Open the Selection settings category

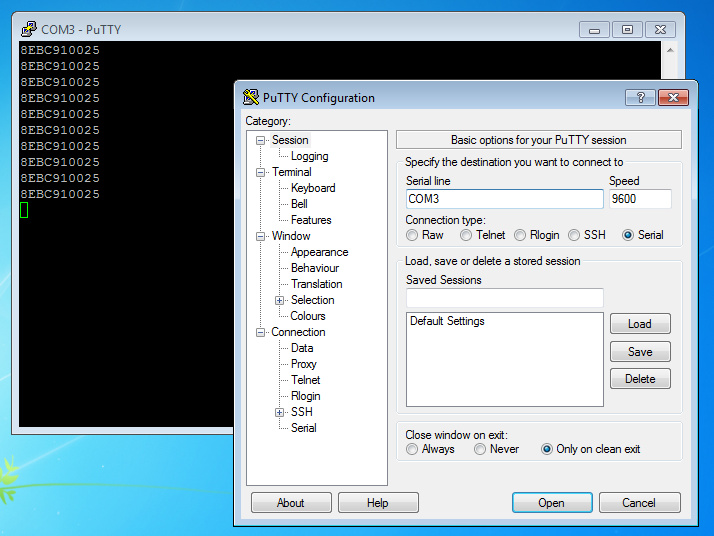pos(313,300)
